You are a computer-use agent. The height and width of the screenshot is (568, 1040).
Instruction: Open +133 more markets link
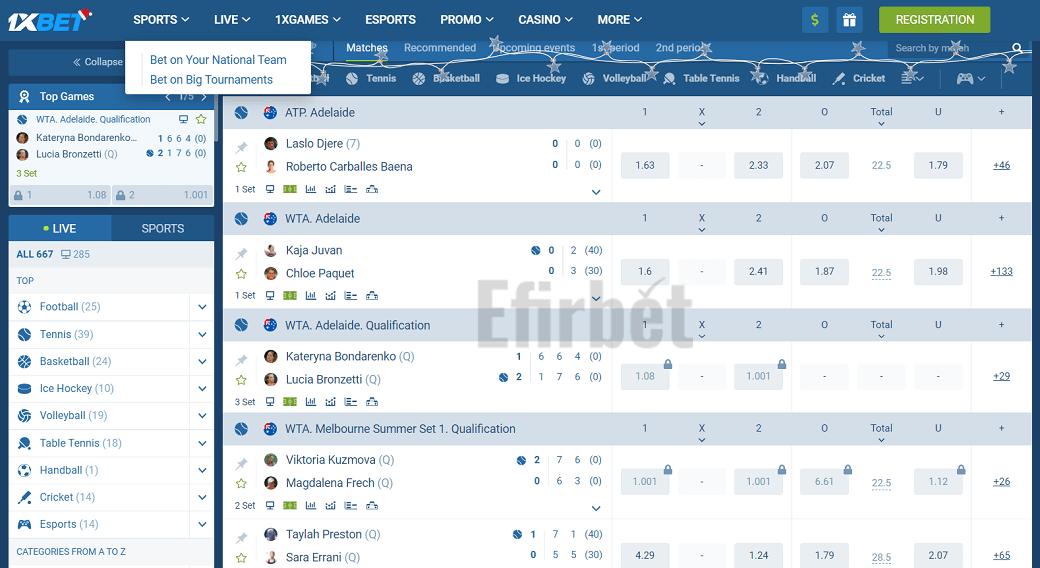1002,271
